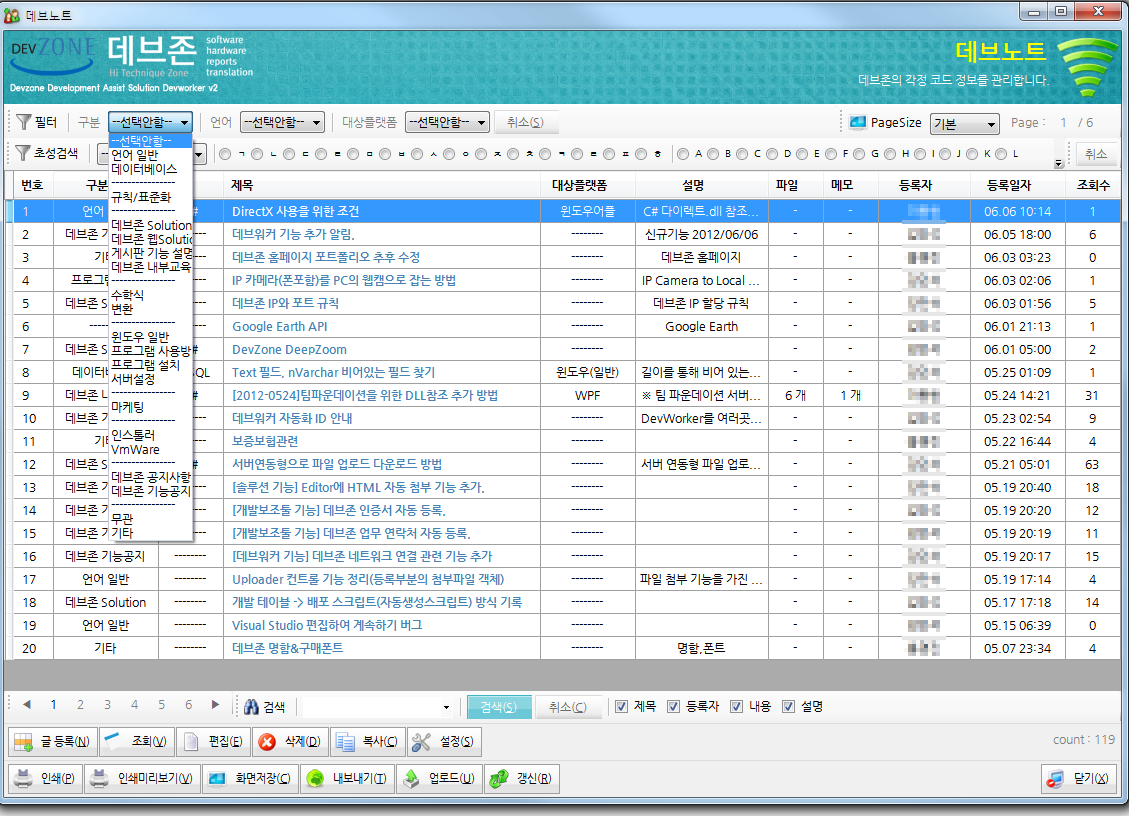Select row 20 '데브존 명함&구매폰트'
The height and width of the screenshot is (816, 1129).
[x=566, y=648]
